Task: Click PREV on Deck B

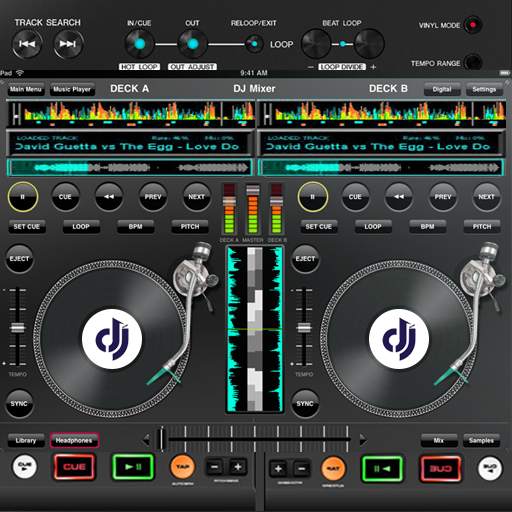Action: [x=443, y=197]
